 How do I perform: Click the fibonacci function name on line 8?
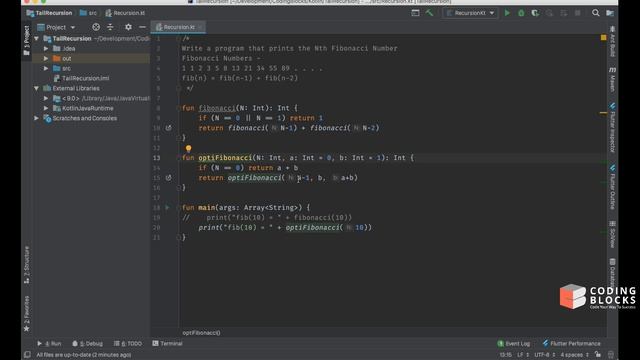click(x=217, y=108)
